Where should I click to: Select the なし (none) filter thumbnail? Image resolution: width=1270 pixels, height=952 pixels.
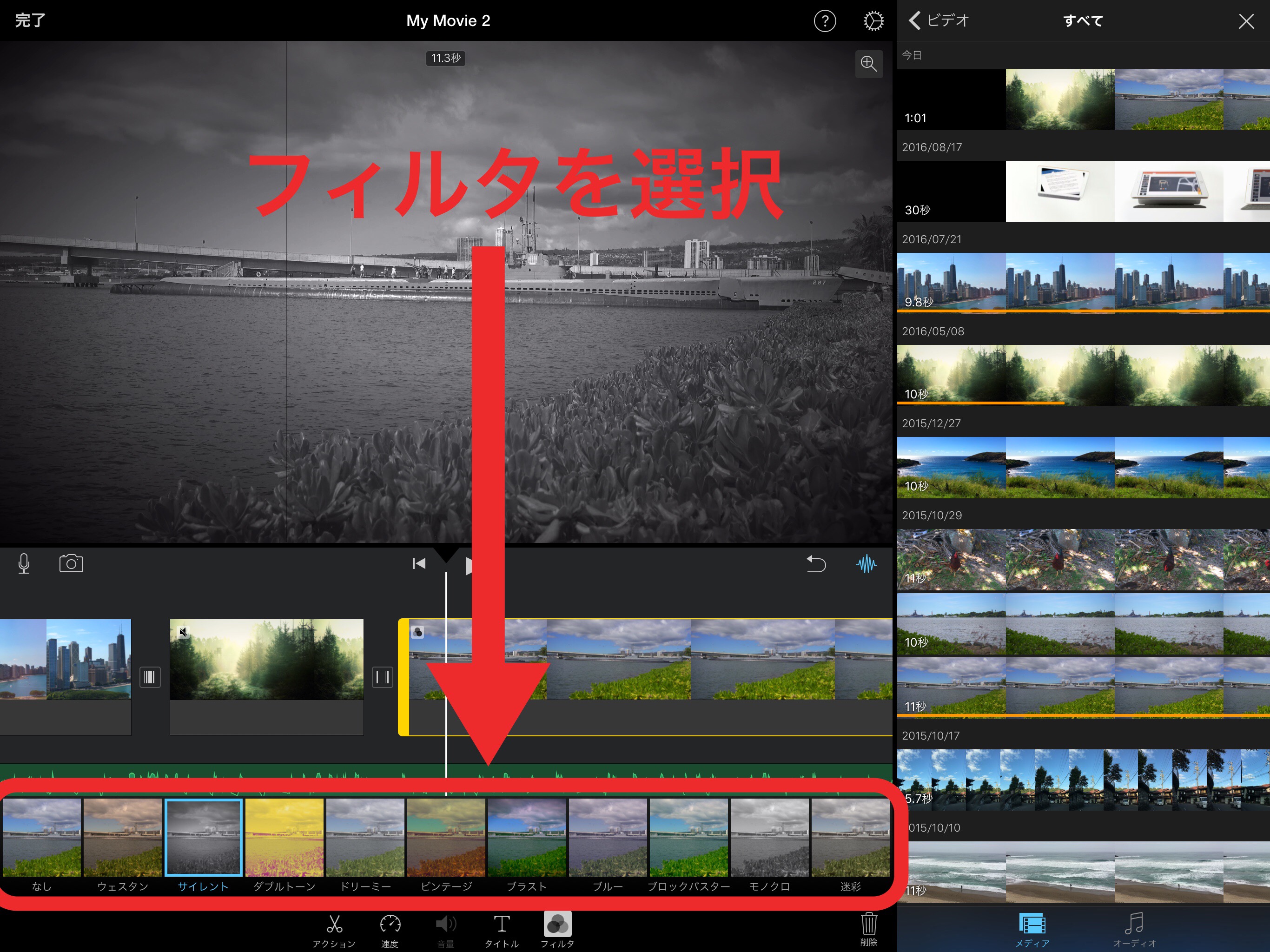(x=42, y=838)
